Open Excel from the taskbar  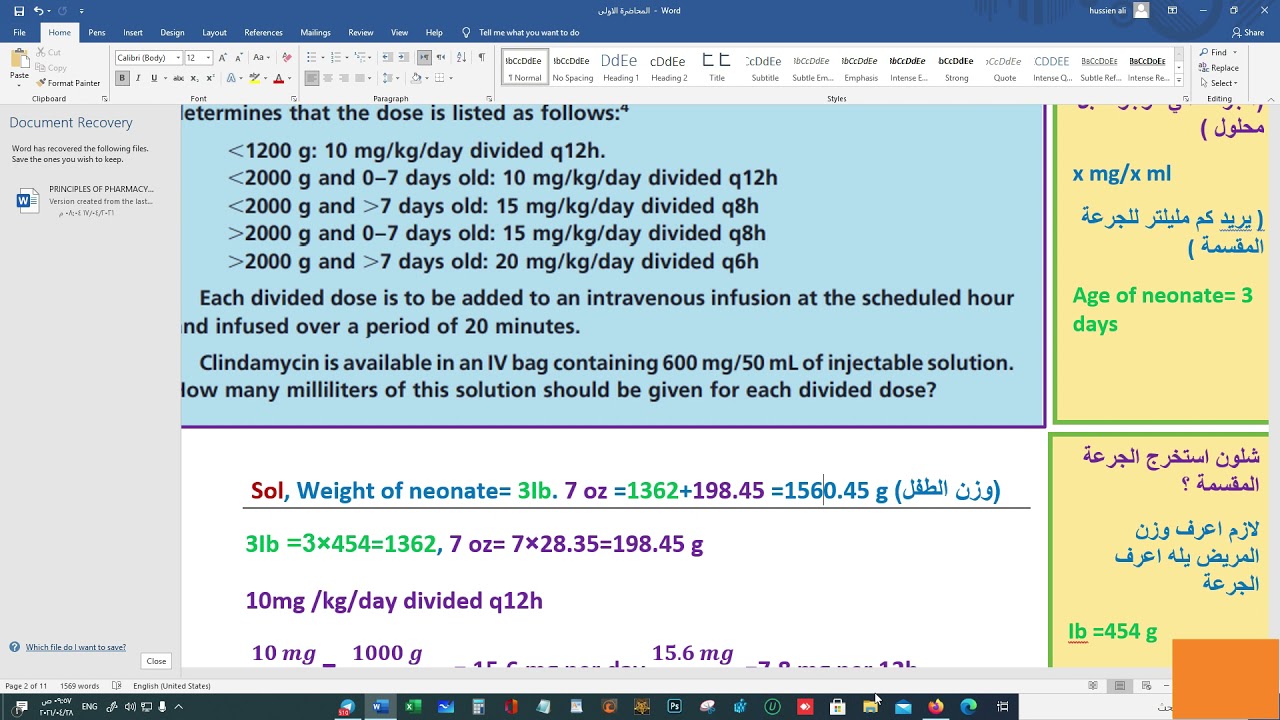click(x=413, y=707)
